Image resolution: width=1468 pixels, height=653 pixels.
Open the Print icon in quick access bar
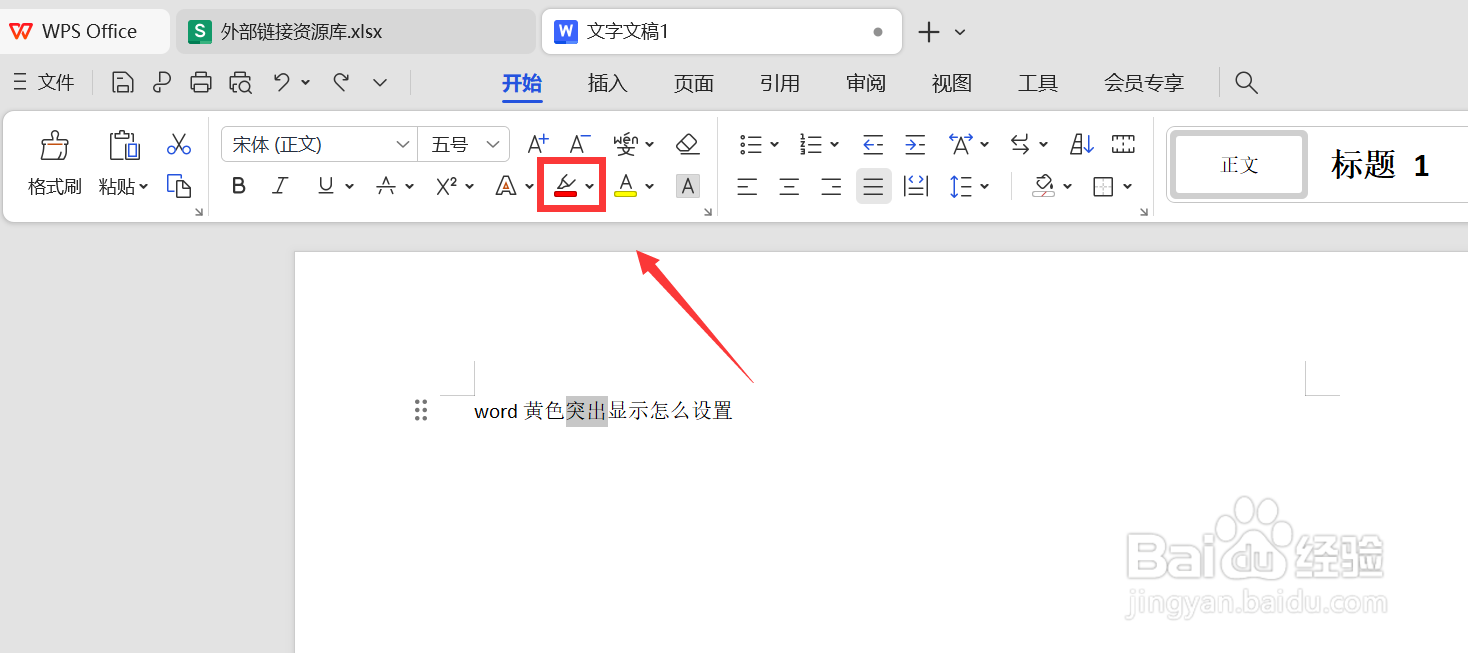pos(201,82)
